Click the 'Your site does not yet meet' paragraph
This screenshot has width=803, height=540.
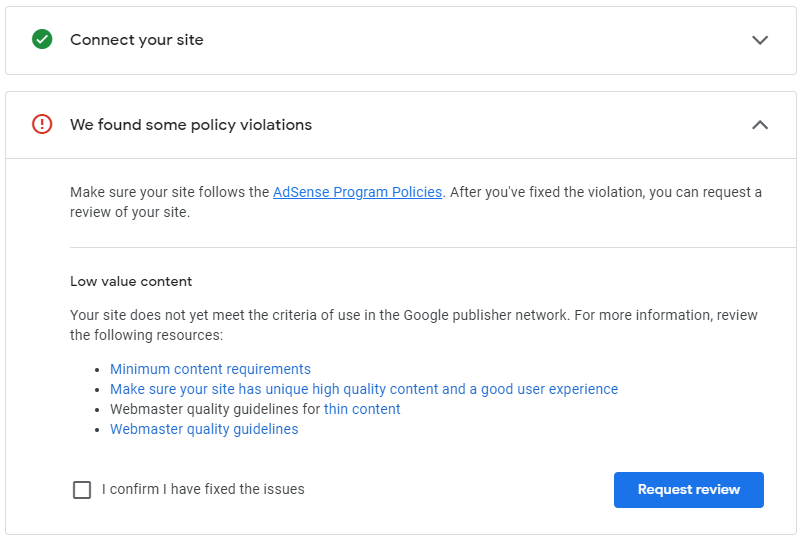coord(414,325)
